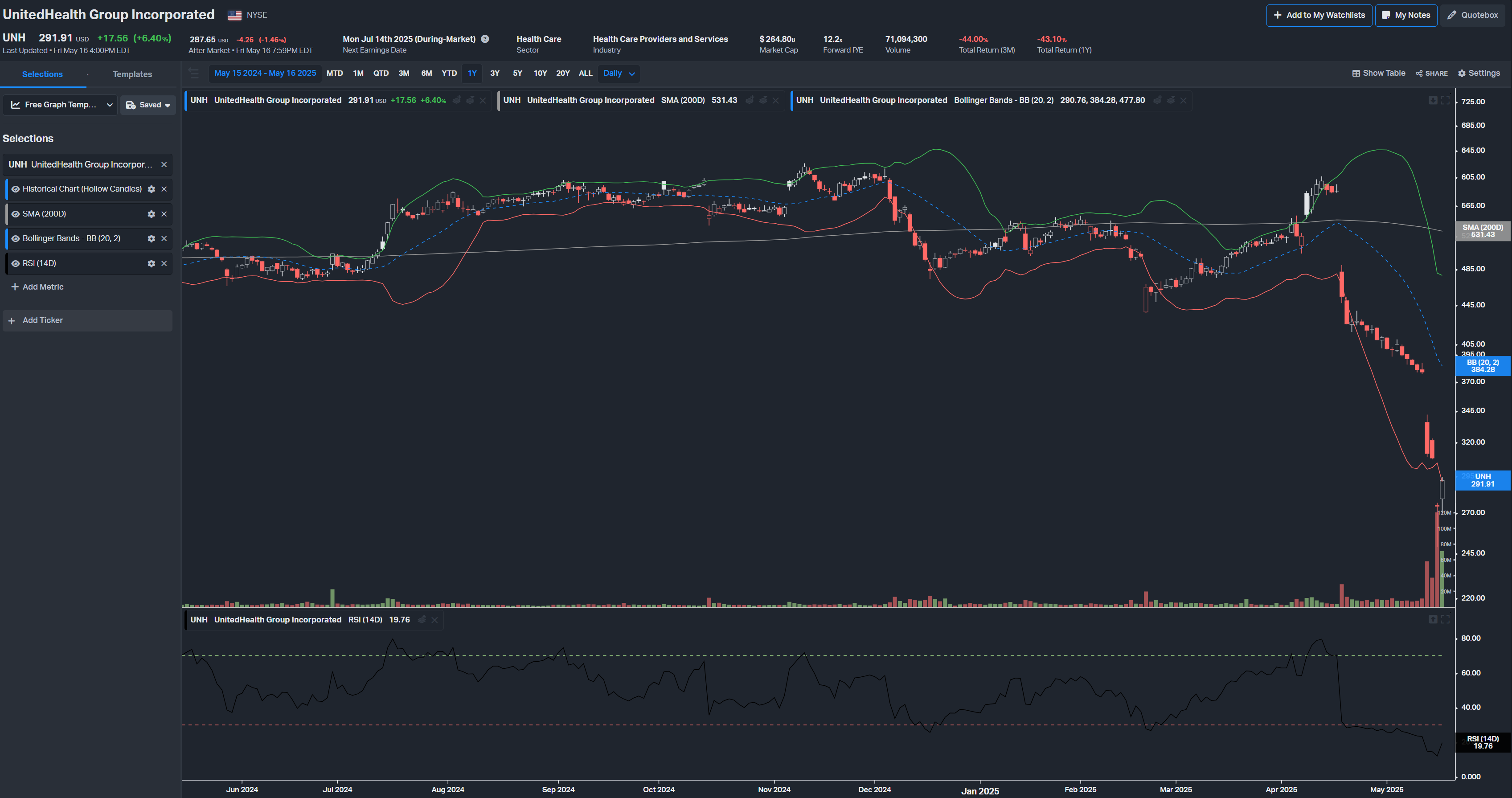Click the blue color bar on Historical Chart row
Viewport: 1512px width, 798px height.
coord(6,189)
